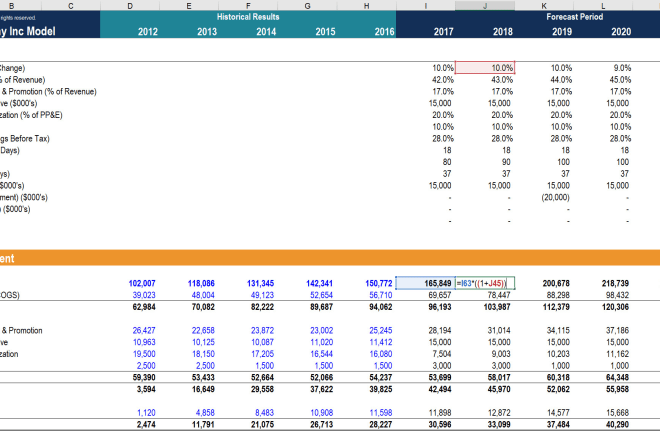Click the tax value 1,120
660x440 pixels.
click(x=146, y=413)
